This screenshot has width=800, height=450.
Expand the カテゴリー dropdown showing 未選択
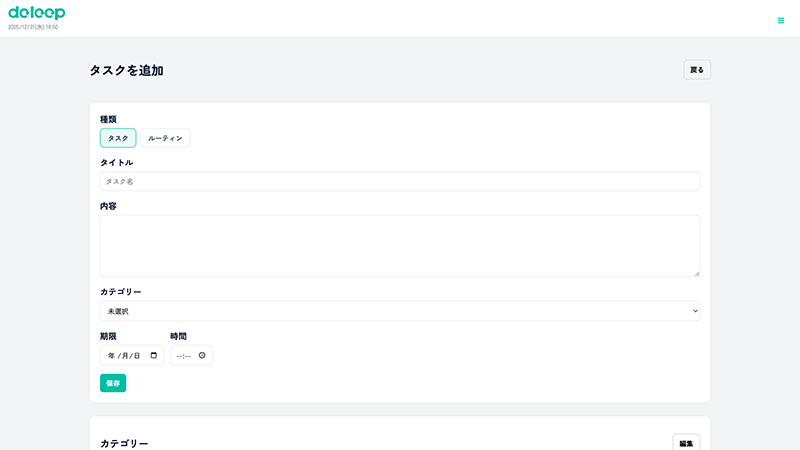click(x=399, y=311)
